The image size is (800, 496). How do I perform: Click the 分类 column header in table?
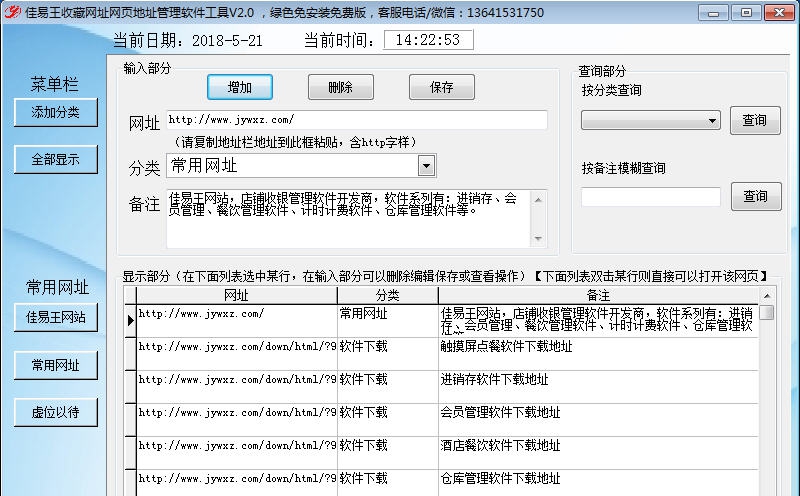(388, 295)
